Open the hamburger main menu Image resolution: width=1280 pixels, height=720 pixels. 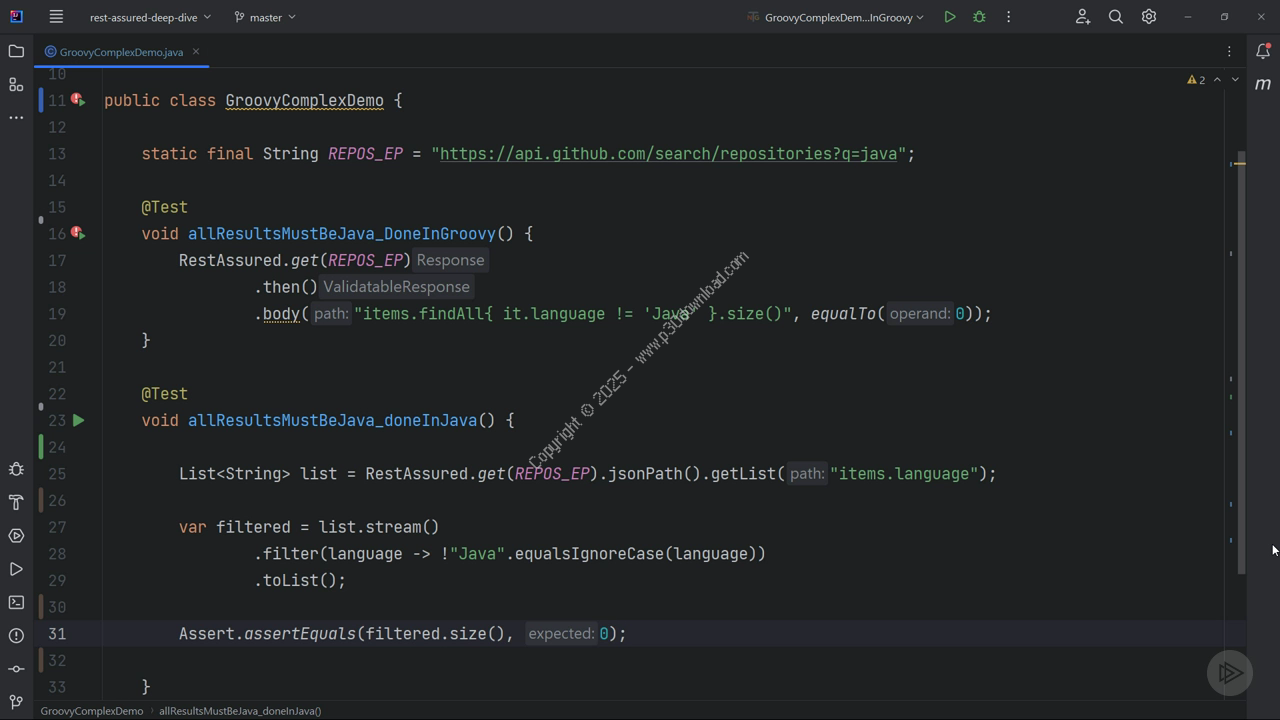(x=56, y=17)
